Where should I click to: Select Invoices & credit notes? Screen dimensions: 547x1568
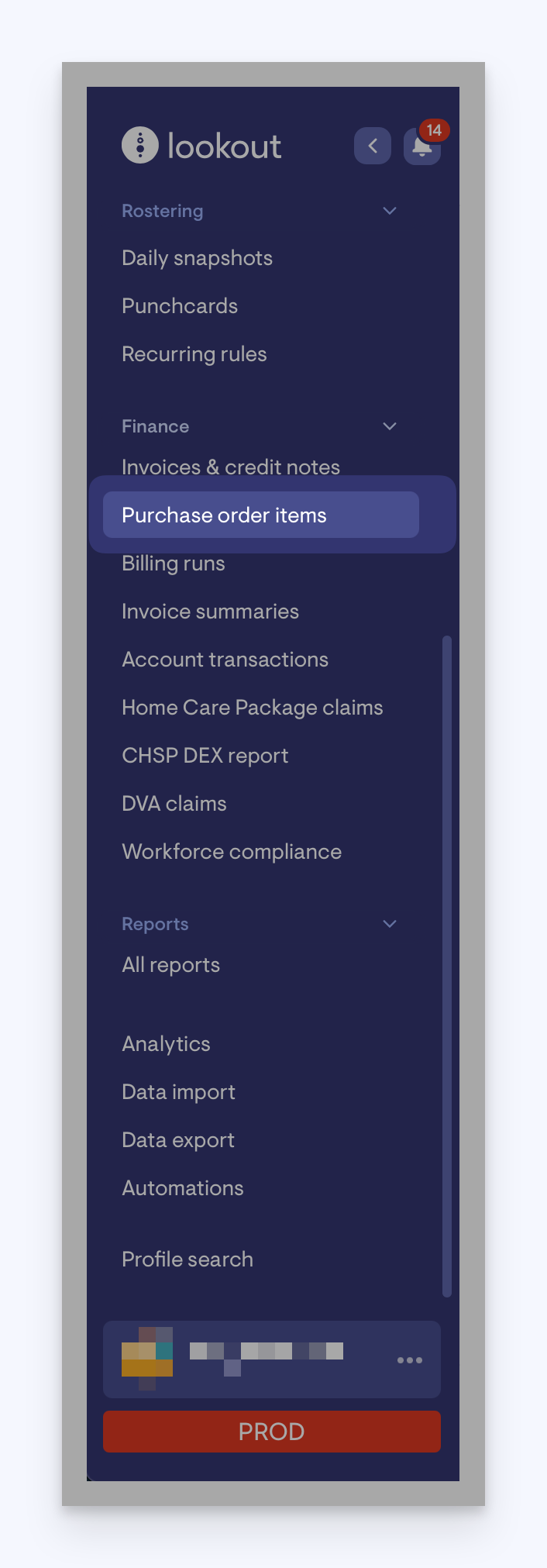pyautogui.click(x=230, y=467)
